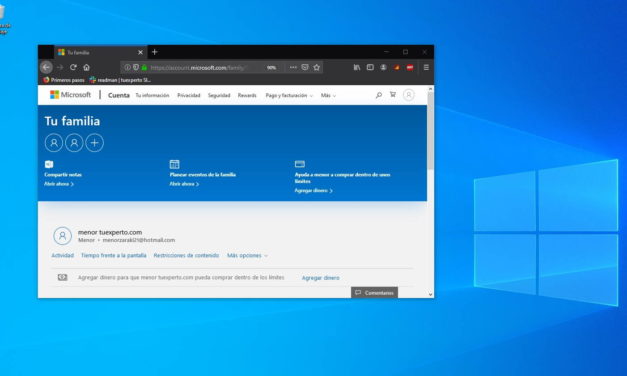Open the Firefox account icon in the toolbar

[383, 67]
